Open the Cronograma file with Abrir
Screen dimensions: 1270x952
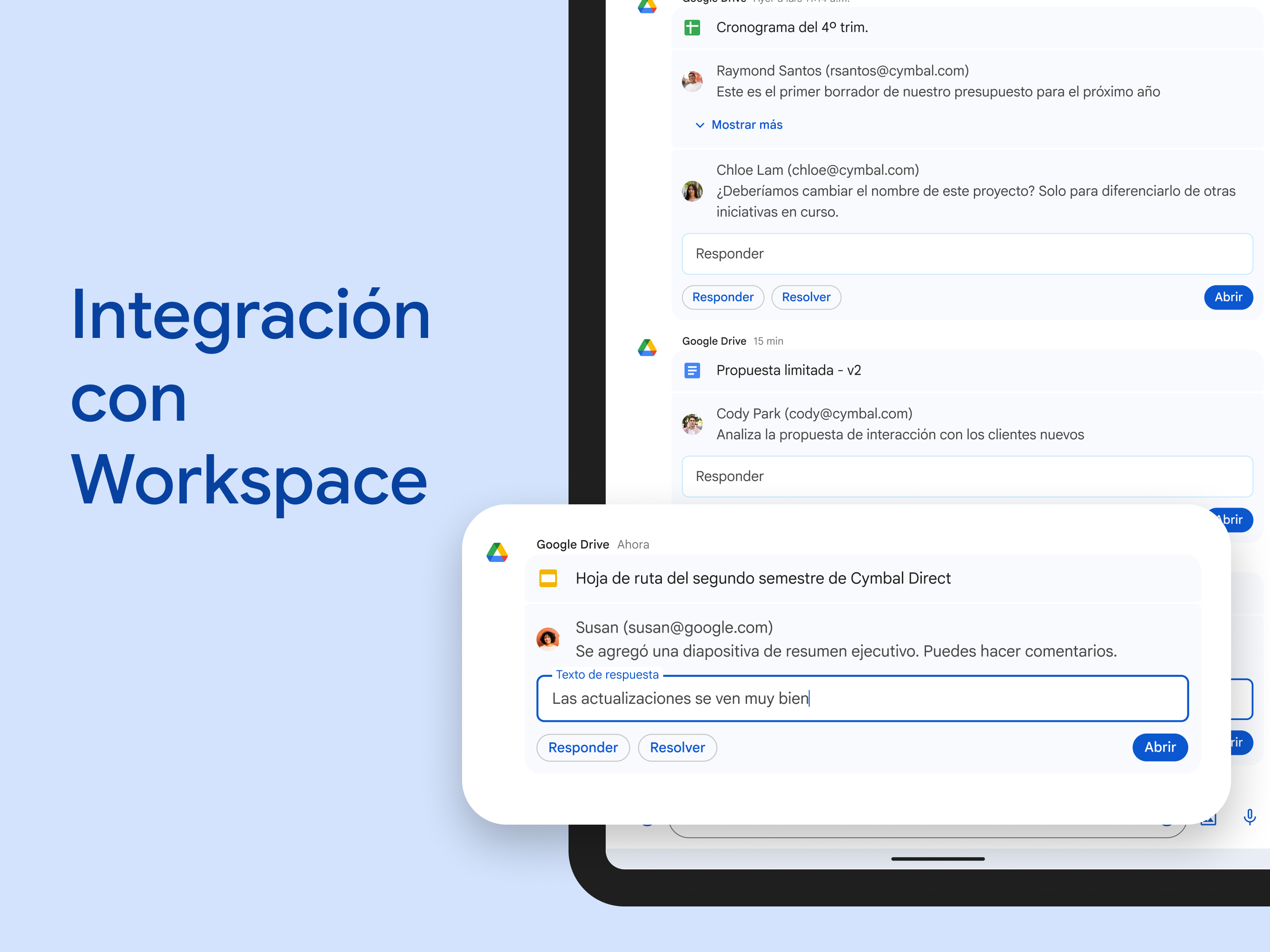pos(1228,297)
